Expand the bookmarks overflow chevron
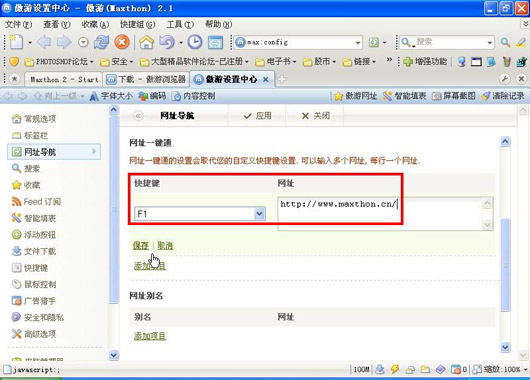530x380 pixels. point(389,60)
